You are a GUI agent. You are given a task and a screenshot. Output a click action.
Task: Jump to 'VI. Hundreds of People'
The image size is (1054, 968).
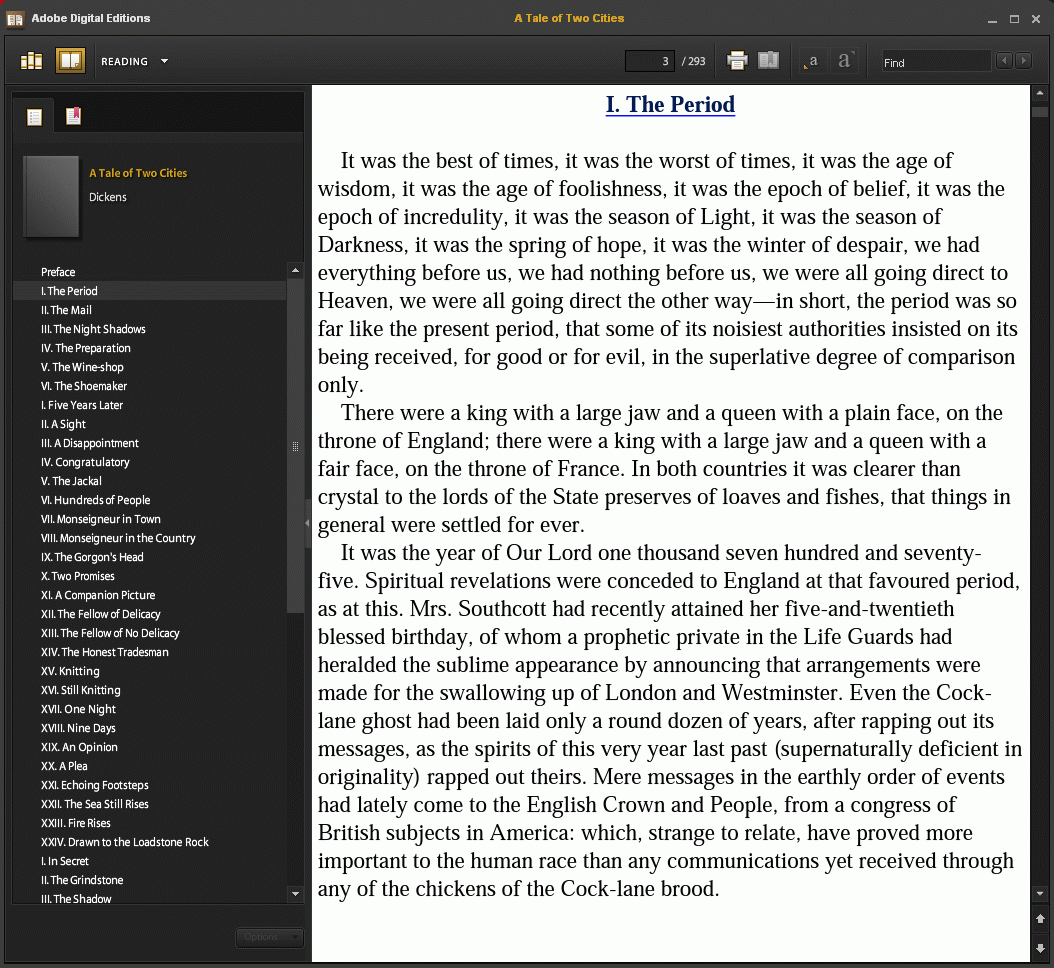pyautogui.click(x=95, y=500)
